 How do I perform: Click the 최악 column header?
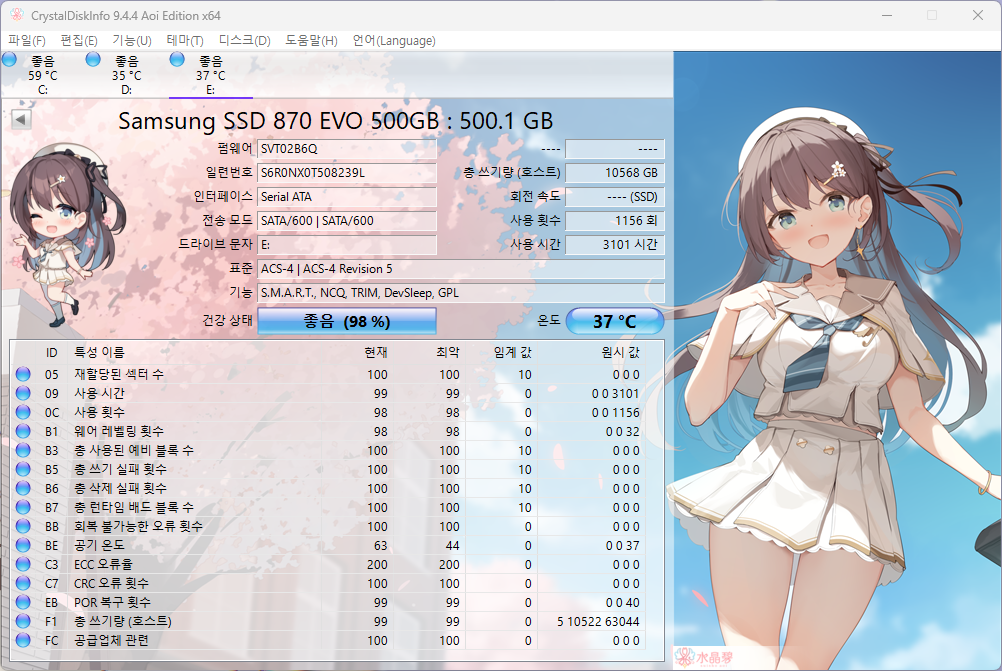point(448,352)
